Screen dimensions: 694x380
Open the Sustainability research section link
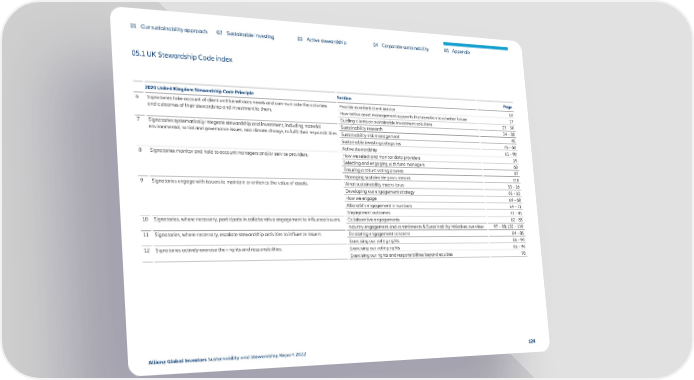click(x=362, y=128)
